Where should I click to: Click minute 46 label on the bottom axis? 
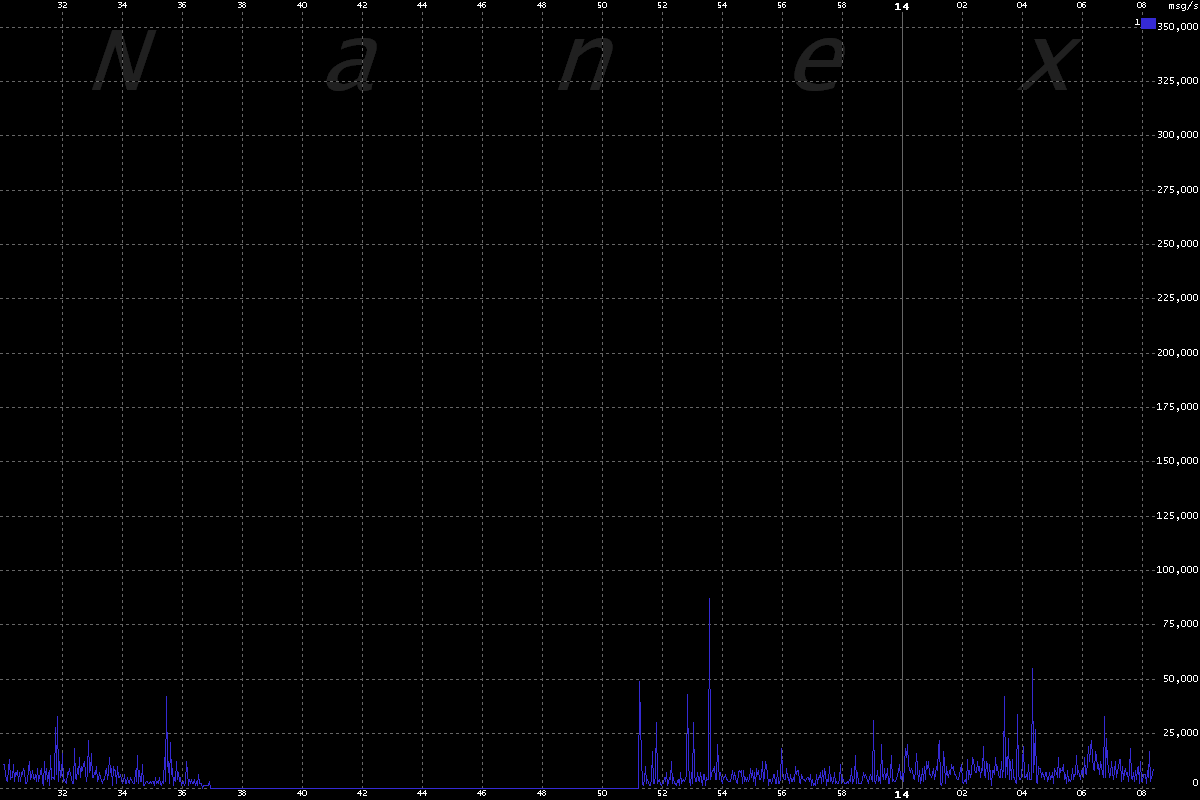(482, 794)
